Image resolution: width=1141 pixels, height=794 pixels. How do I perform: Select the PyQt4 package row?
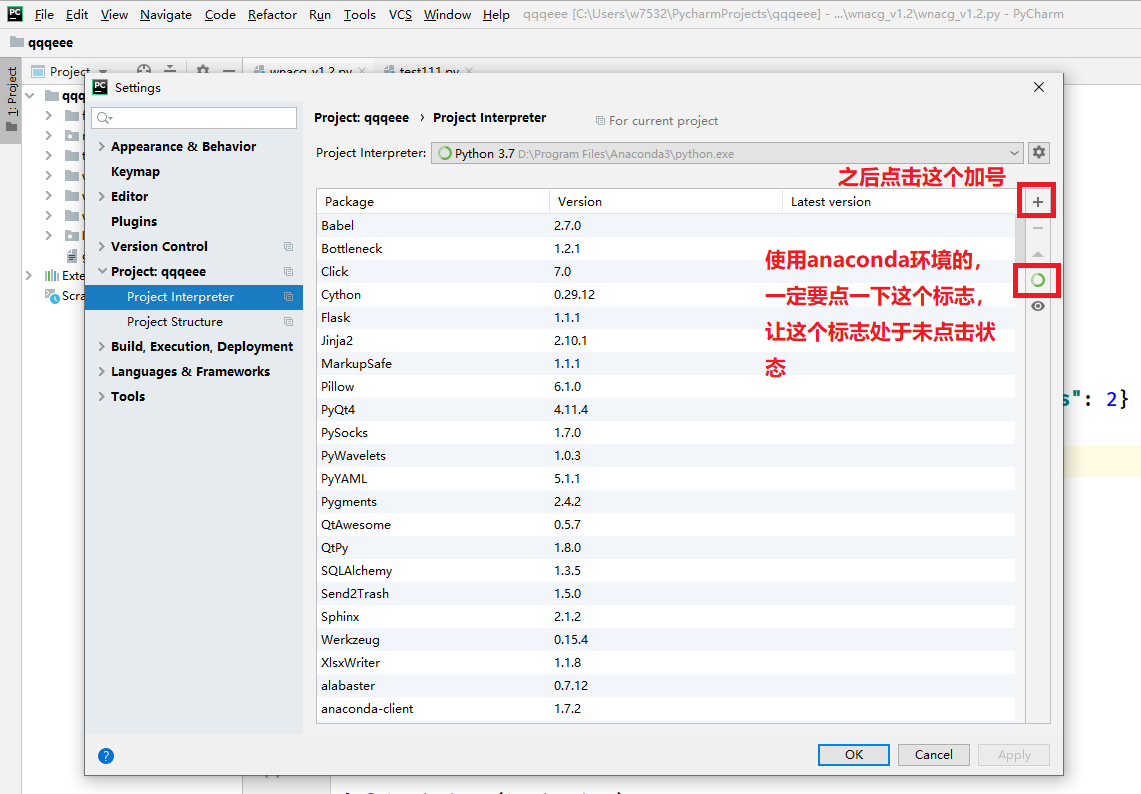click(x=666, y=410)
